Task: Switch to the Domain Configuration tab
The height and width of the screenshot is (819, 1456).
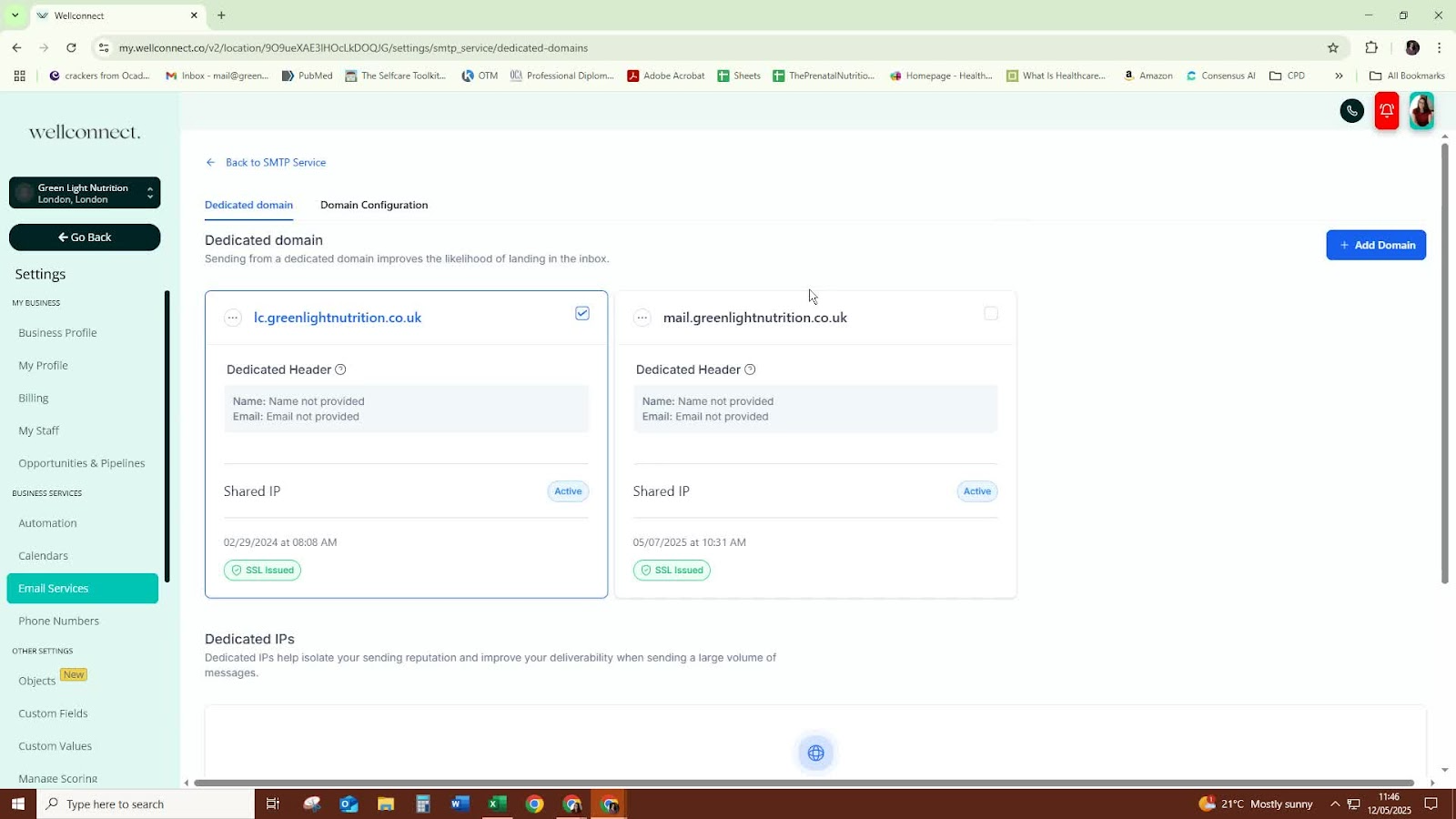Action: pos(374,205)
